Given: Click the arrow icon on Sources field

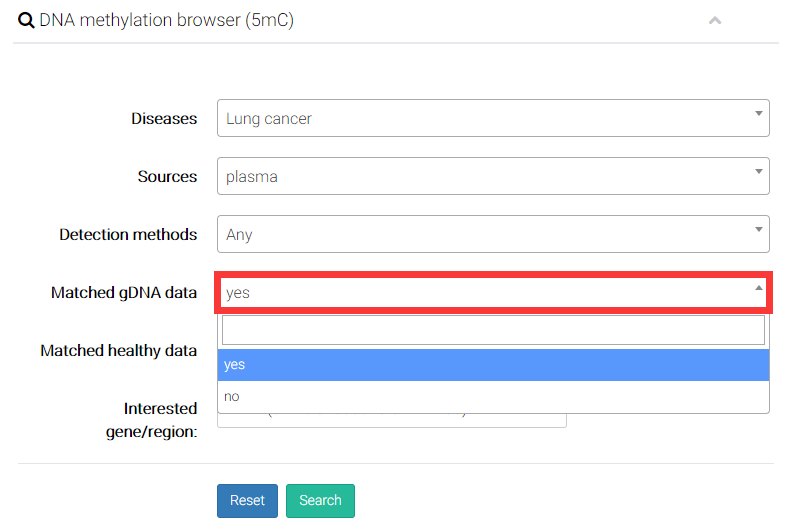Looking at the screenshot, I should pos(758,171).
